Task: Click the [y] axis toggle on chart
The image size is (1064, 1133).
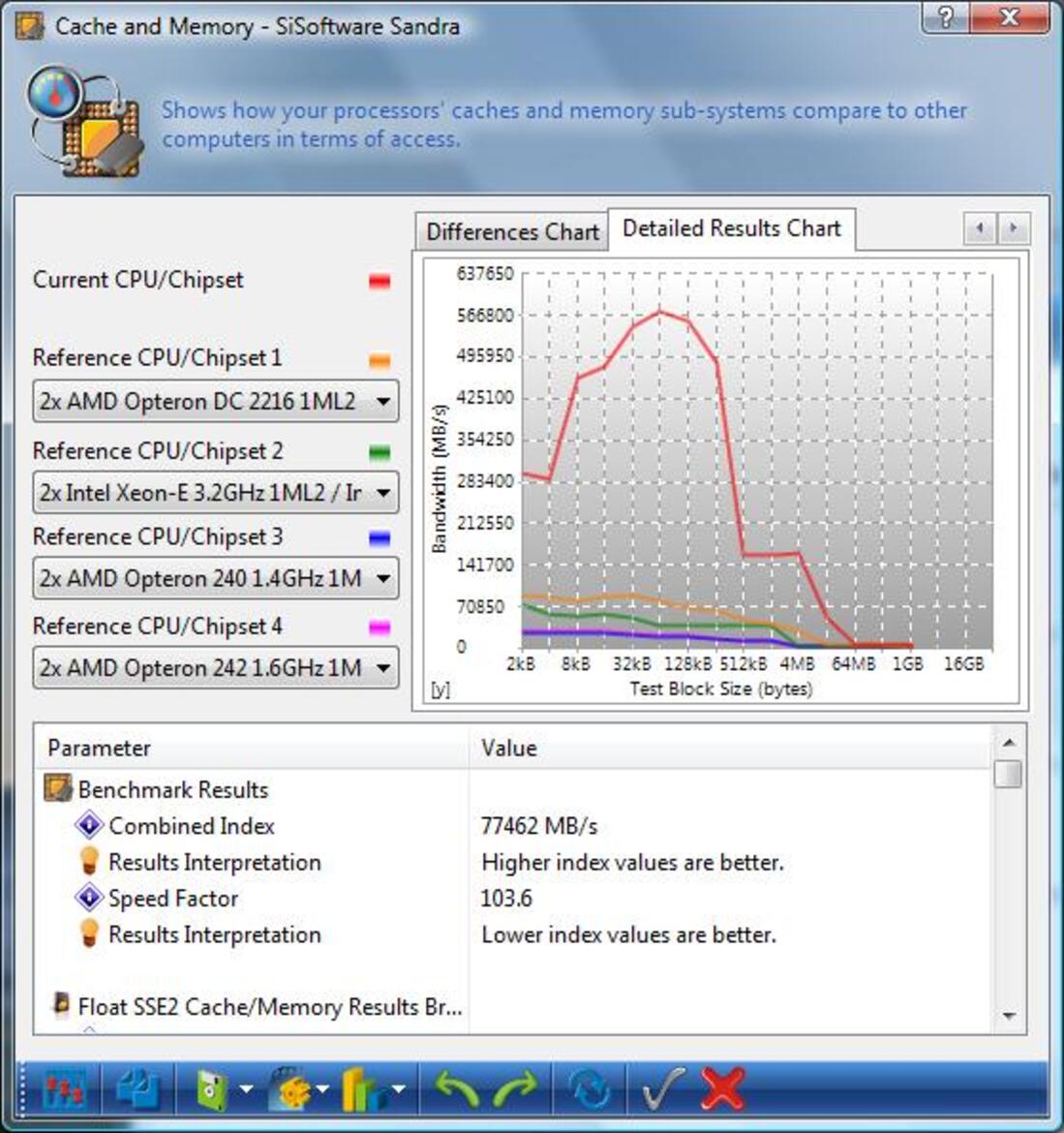Action: pyautogui.click(x=440, y=690)
